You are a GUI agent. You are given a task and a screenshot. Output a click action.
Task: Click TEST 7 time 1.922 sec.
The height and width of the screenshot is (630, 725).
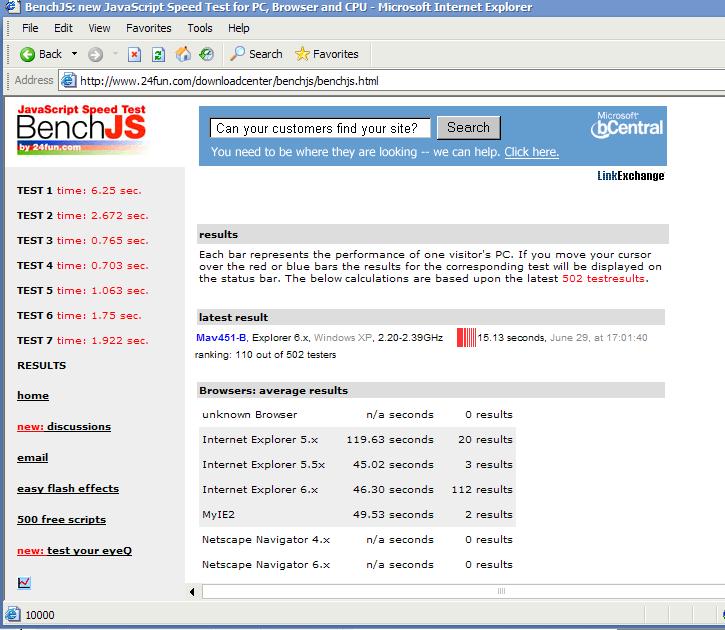click(83, 340)
